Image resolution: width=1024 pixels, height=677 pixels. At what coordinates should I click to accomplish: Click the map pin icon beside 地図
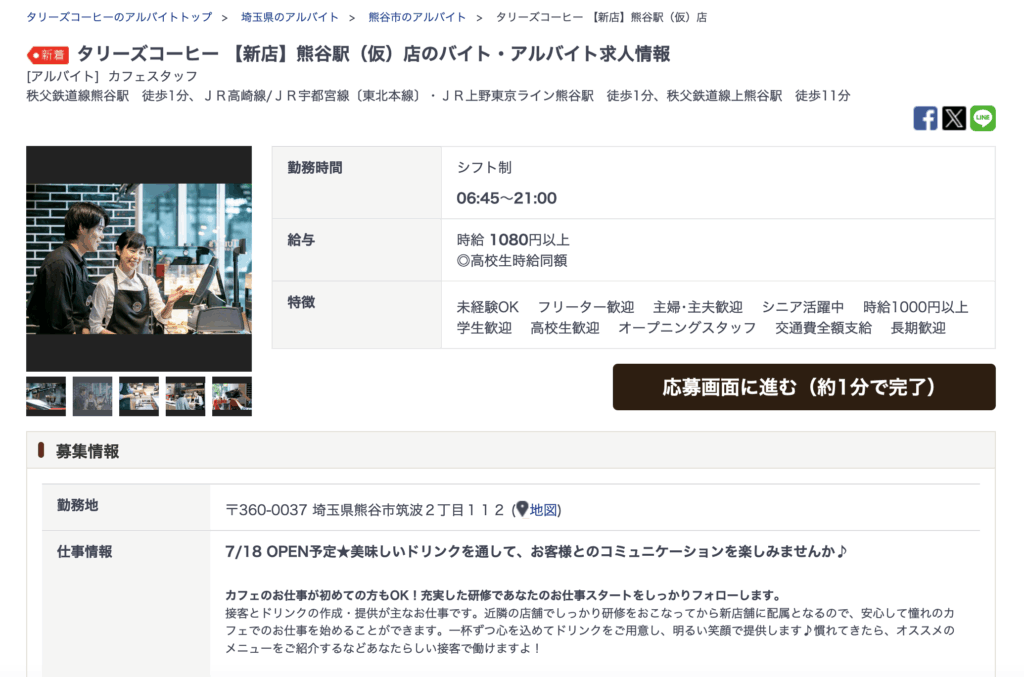(522, 509)
